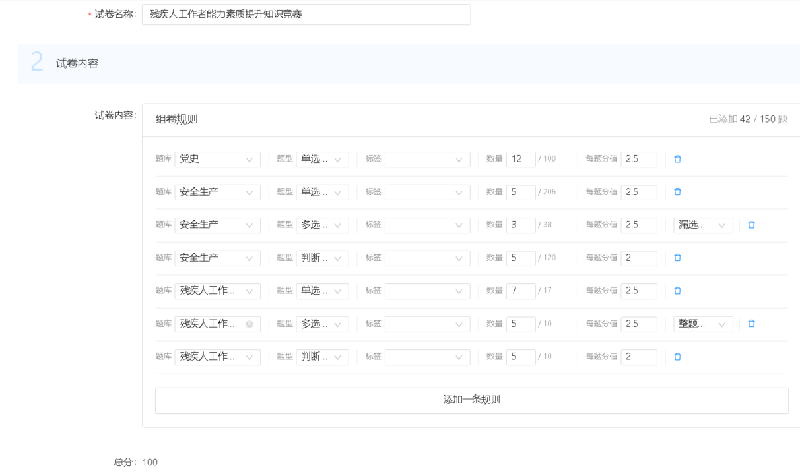Expand question type dropdown in the 党史 row
Image resolution: width=800 pixels, height=476 pixels.
(322, 159)
